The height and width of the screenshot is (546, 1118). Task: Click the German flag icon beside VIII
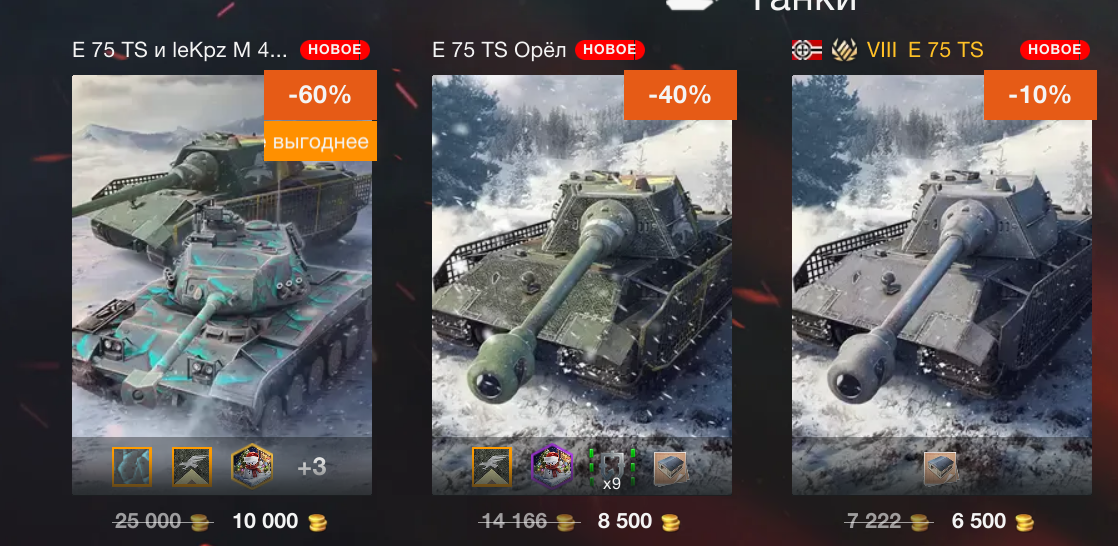point(807,50)
